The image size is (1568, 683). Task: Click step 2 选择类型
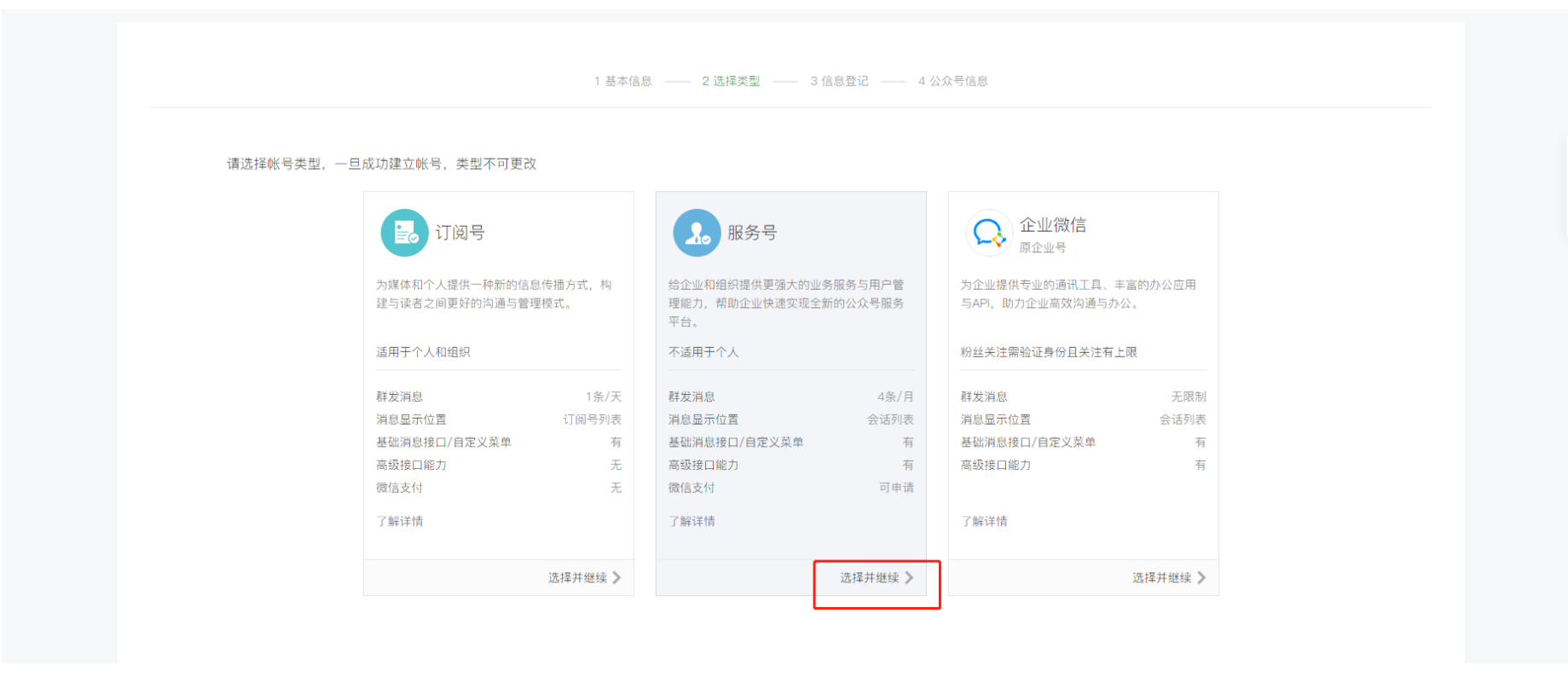point(731,81)
